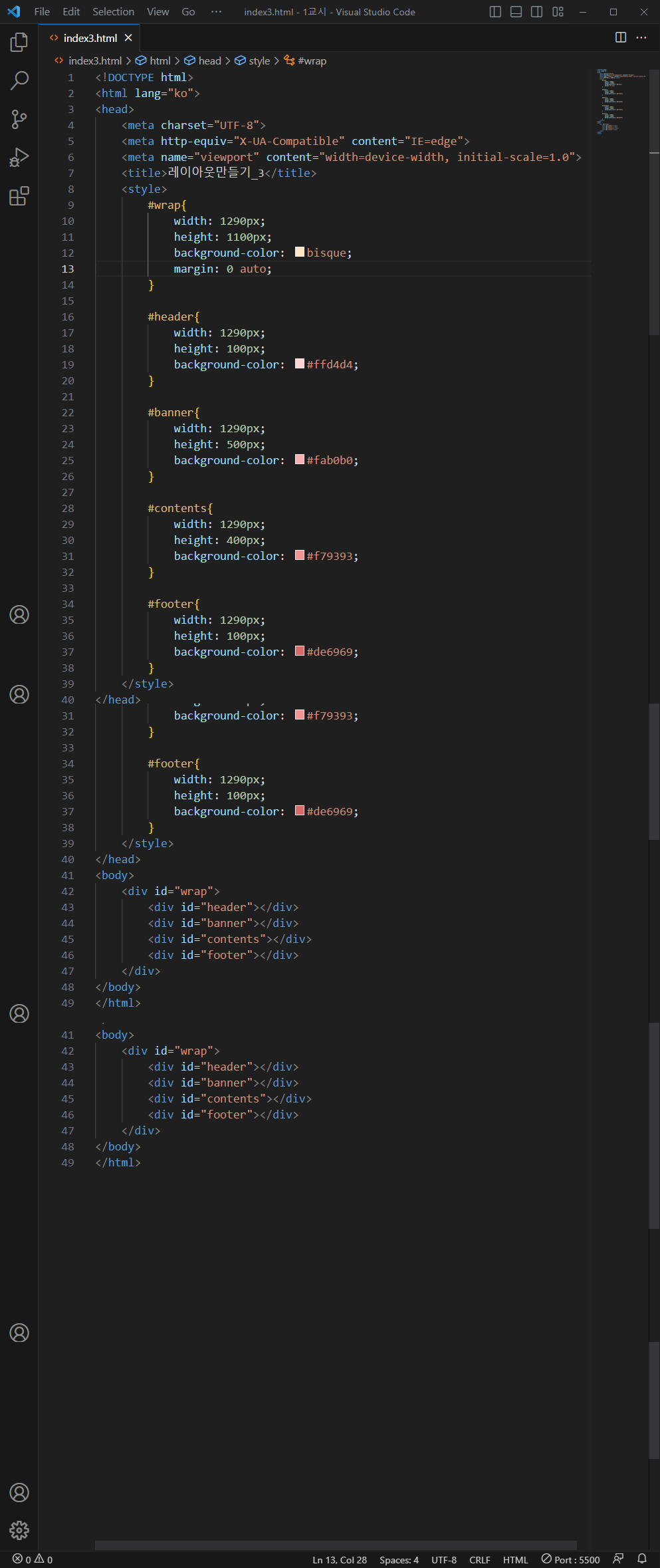Toggle Secondary Side Bar visibility
The height and width of the screenshot is (1568, 660).
[x=537, y=11]
